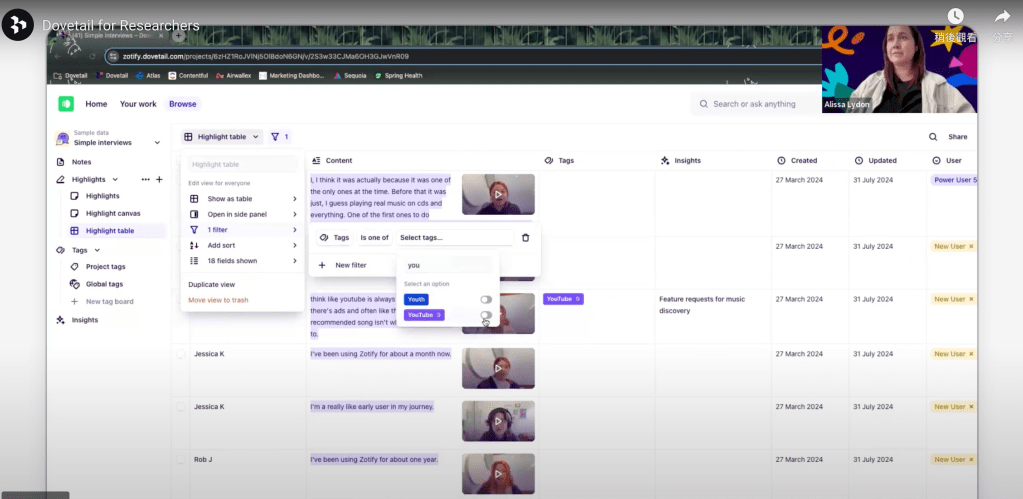Open '18 fields shown' menu entry
This screenshot has height=499, width=1023.
[243, 261]
